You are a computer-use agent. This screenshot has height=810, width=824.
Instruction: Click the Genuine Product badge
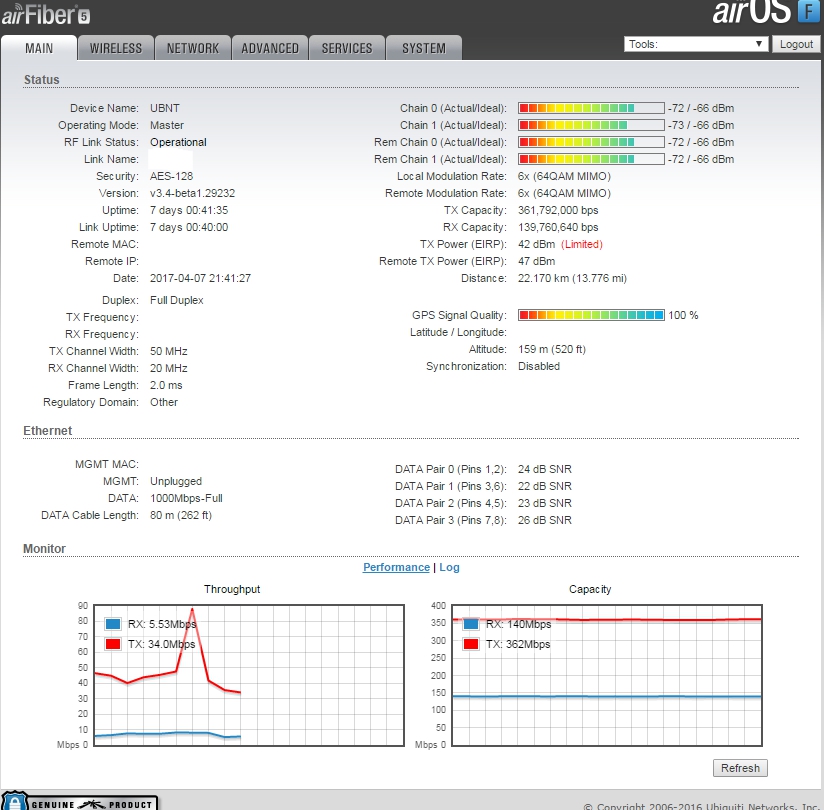point(80,802)
